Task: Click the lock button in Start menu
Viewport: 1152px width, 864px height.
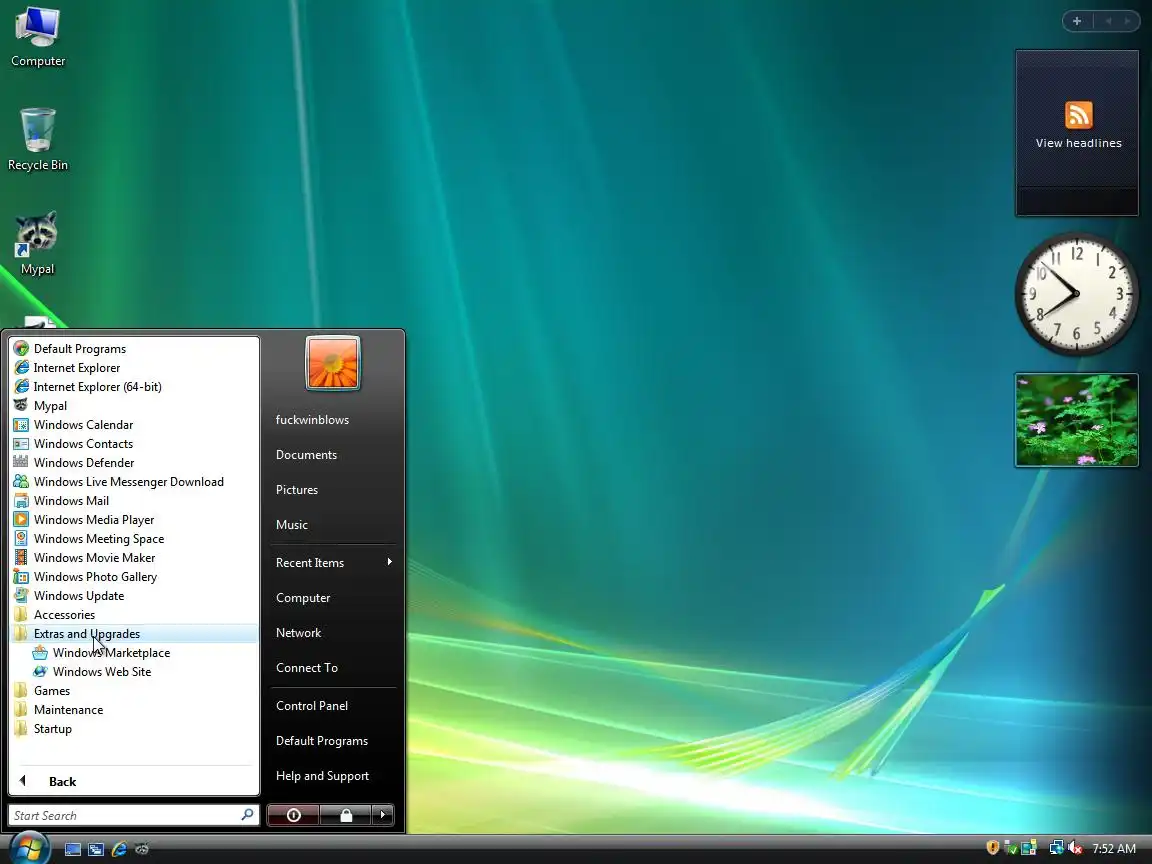Action: click(346, 815)
